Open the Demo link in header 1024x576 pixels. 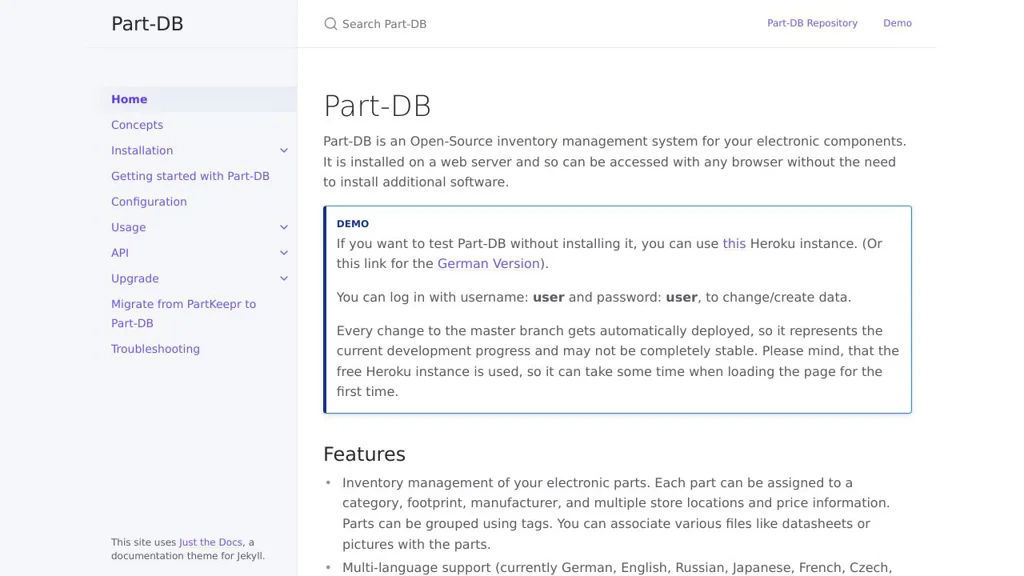point(897,23)
